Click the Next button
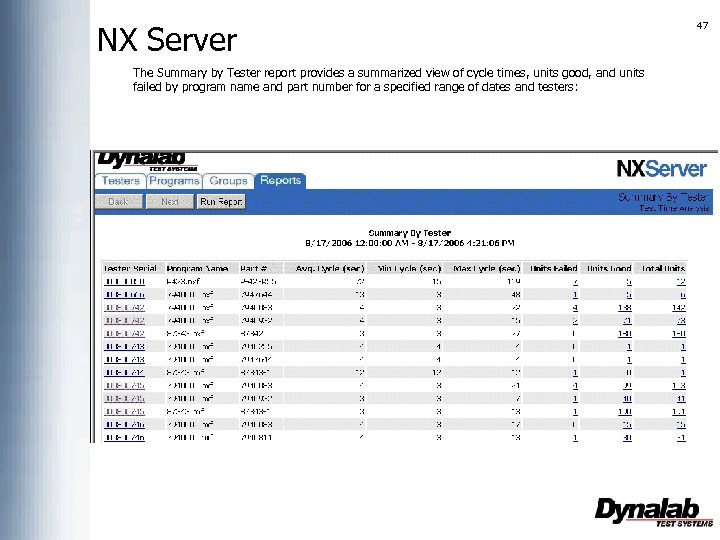This screenshot has height=540, width=720. (169, 202)
